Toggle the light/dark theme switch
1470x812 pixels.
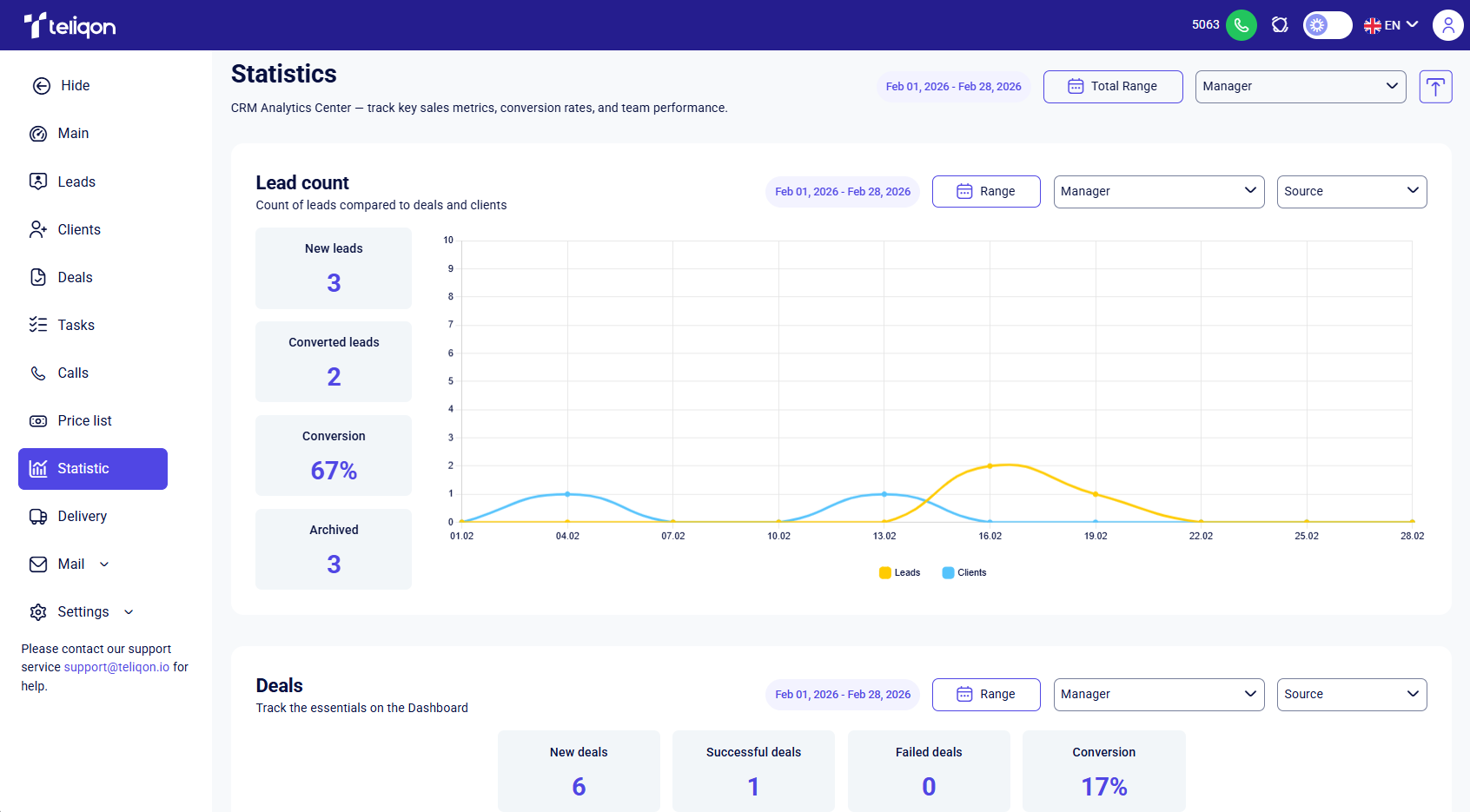1327,25
